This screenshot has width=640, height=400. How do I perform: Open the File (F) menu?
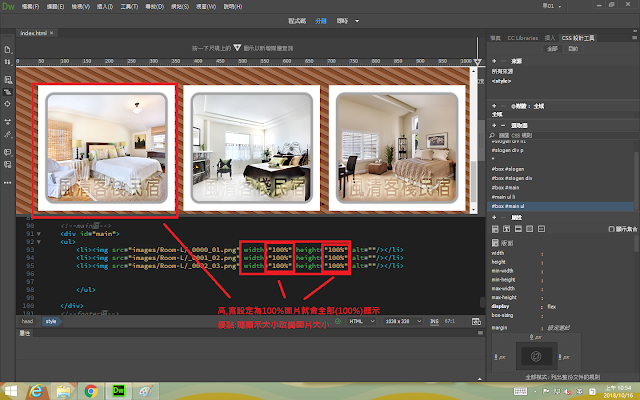(30, 7)
